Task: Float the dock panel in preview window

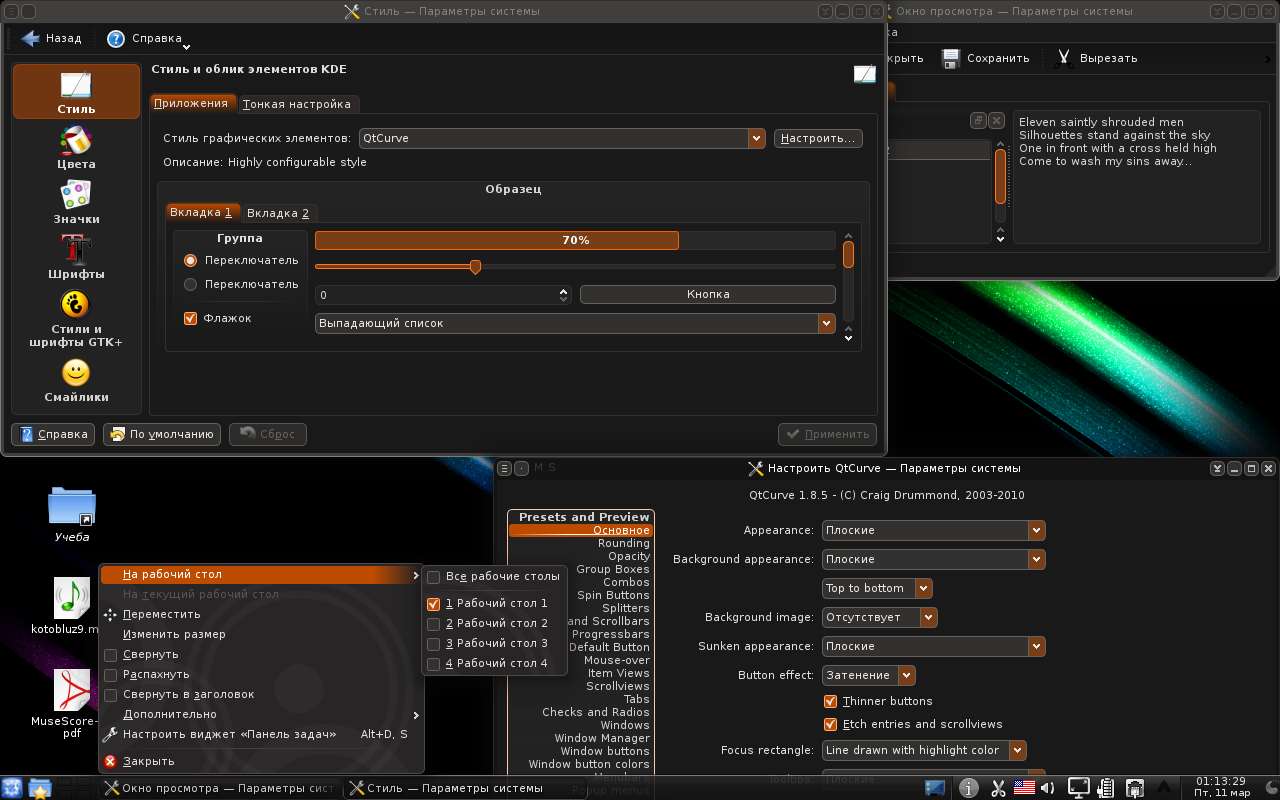Action: click(x=979, y=120)
